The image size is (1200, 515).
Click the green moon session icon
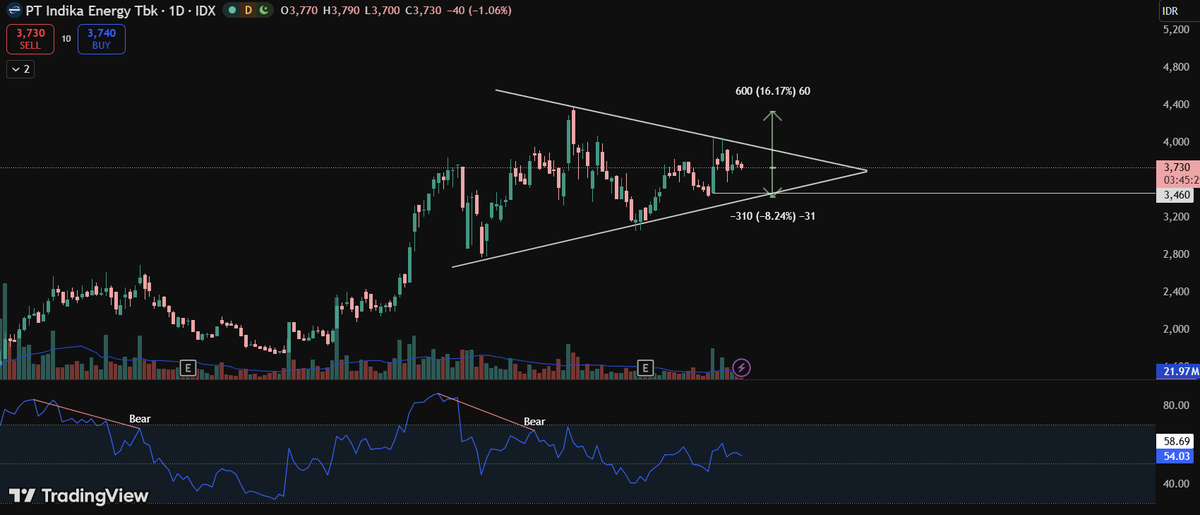pos(263,10)
